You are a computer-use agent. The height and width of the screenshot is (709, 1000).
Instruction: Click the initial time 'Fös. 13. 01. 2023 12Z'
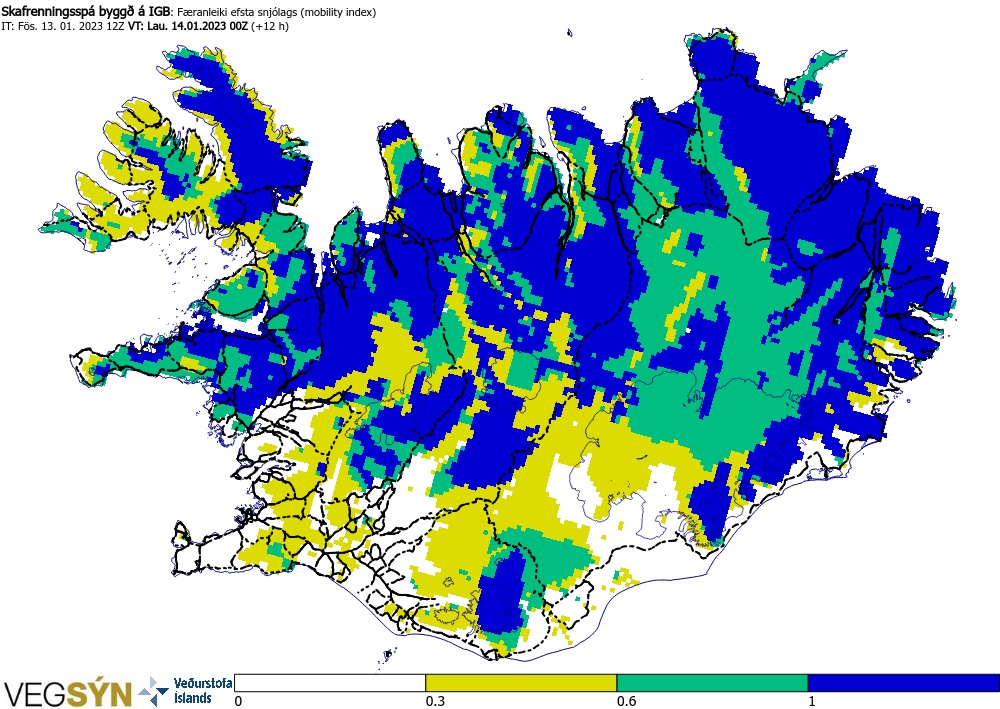pyautogui.click(x=69, y=27)
